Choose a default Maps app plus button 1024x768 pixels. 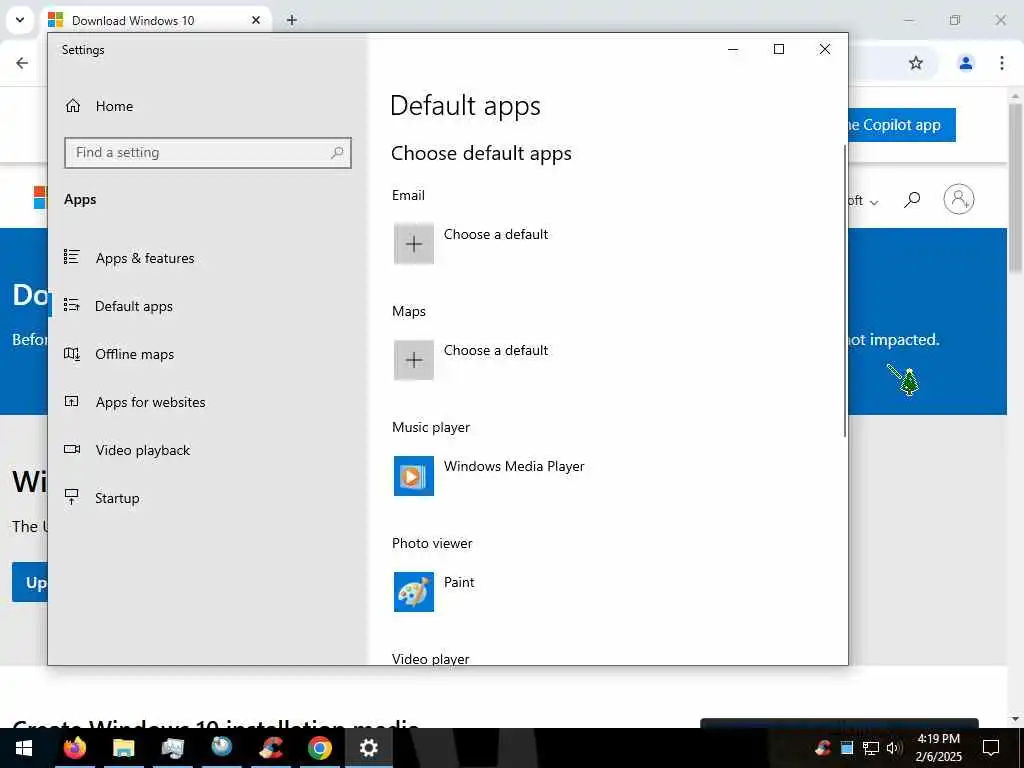[x=414, y=360]
